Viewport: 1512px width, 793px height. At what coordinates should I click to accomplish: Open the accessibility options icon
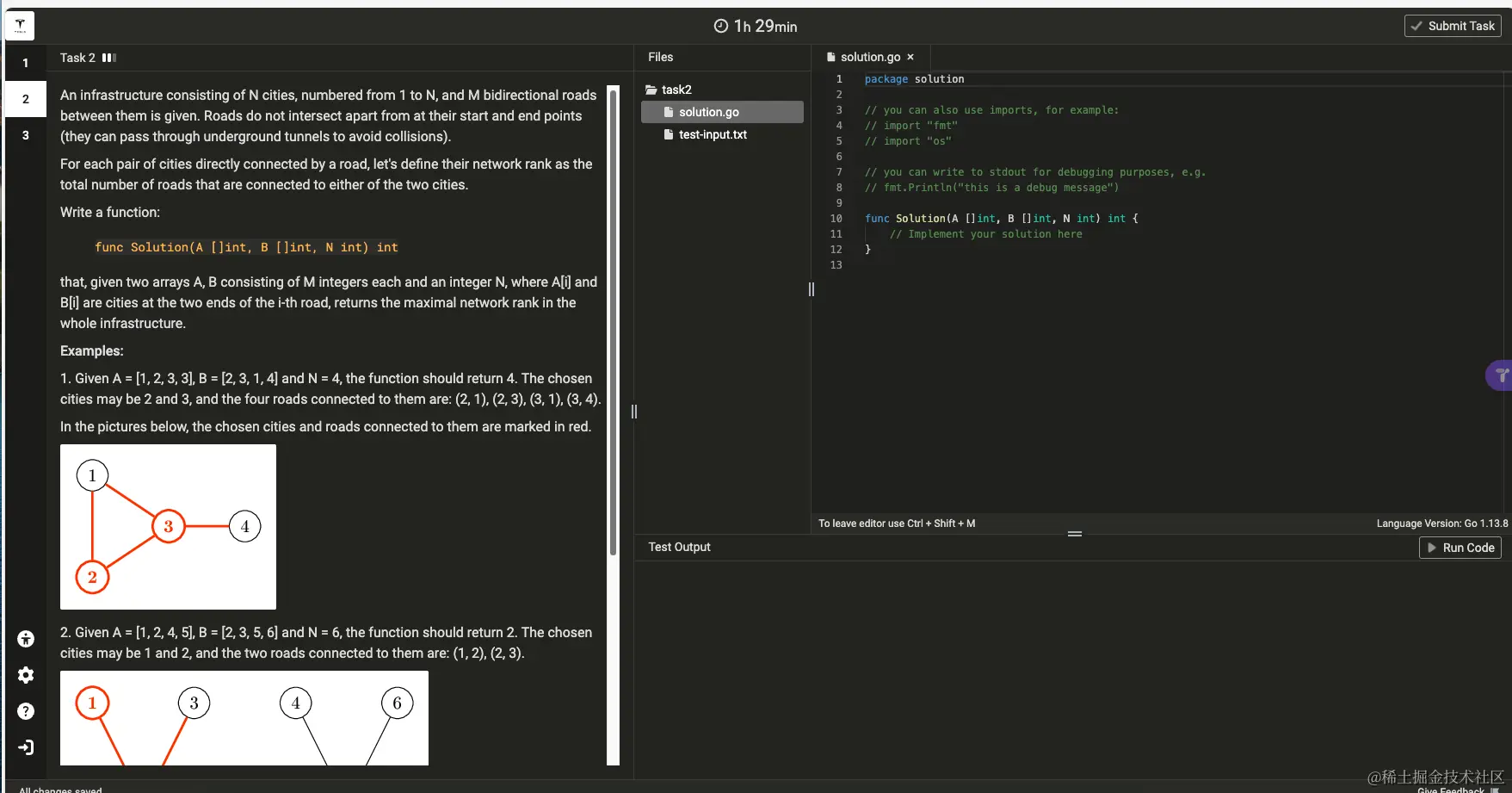click(26, 639)
